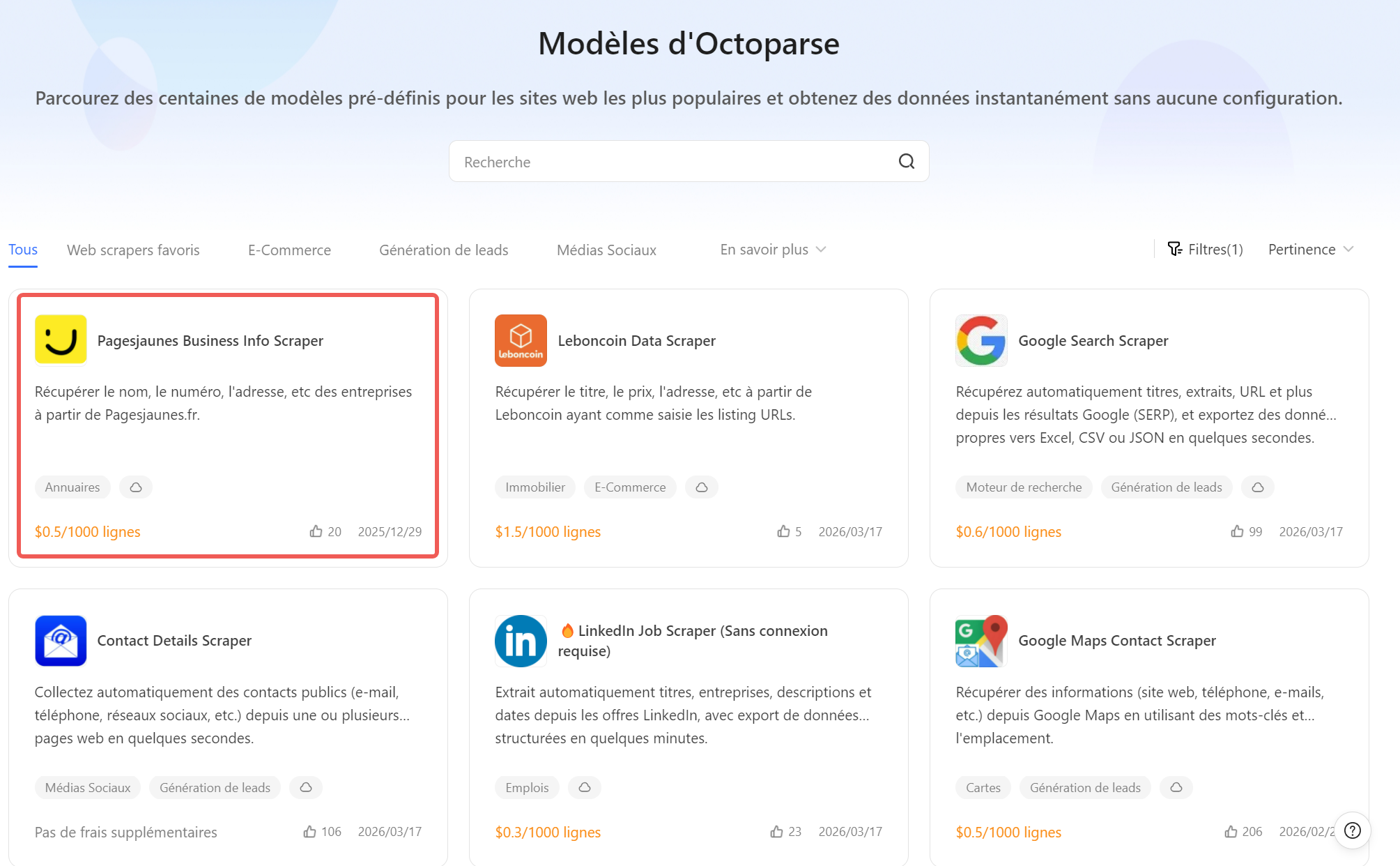Open the $1.5/1000 lignes pricing link
Viewport: 1400px width, 866px height.
548,531
